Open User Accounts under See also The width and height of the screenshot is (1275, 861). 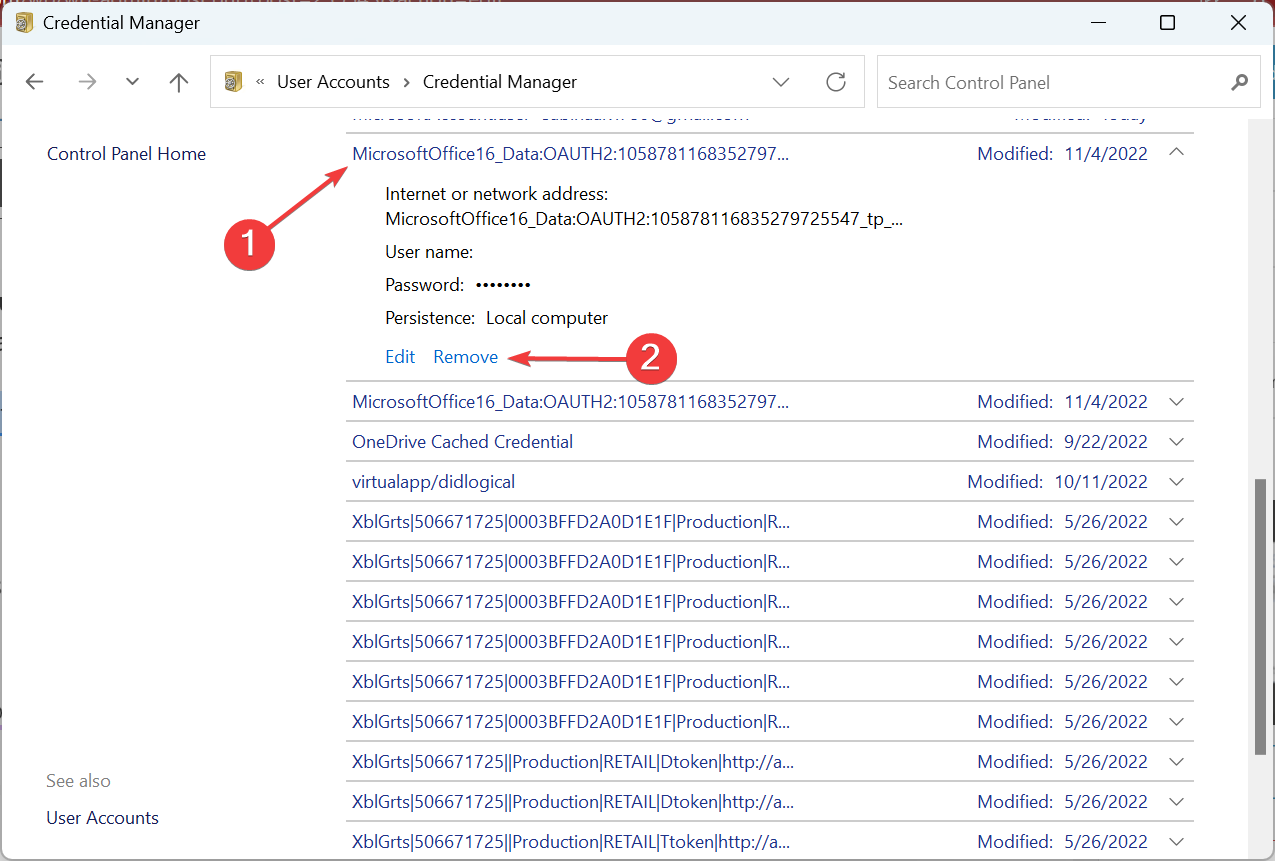click(x=103, y=818)
